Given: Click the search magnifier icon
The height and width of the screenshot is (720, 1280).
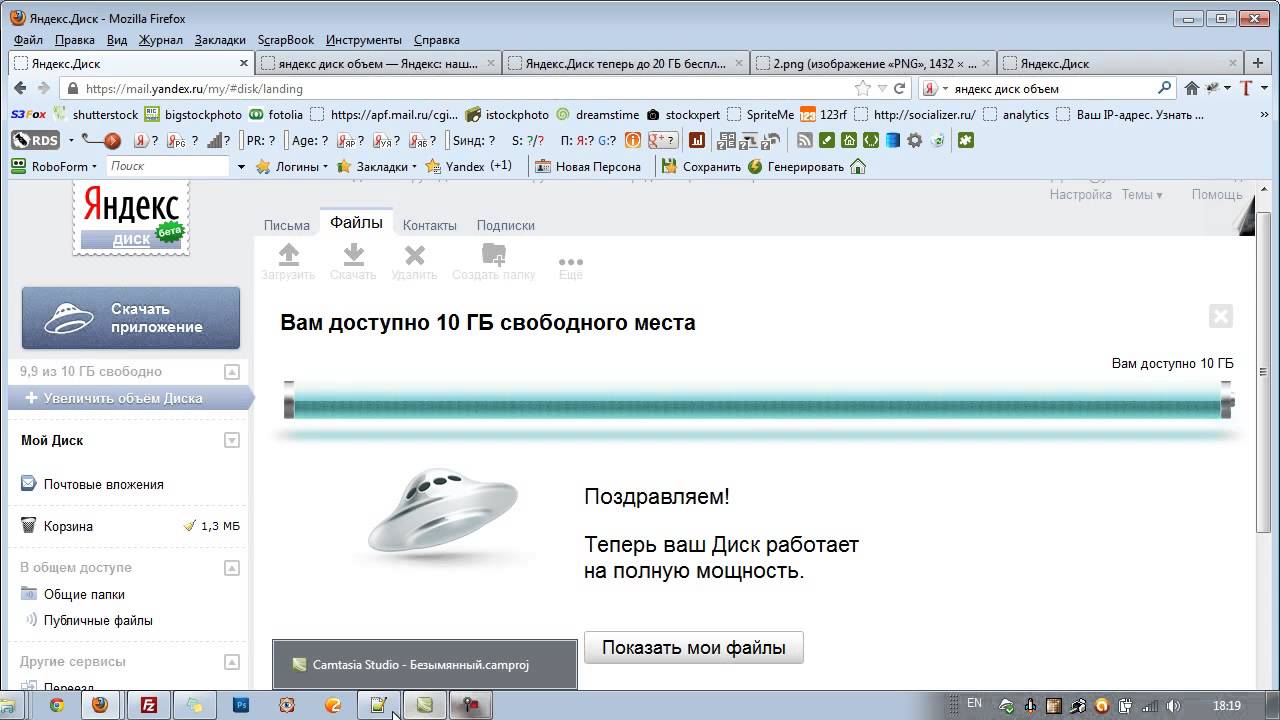Looking at the screenshot, I should point(1164,88).
